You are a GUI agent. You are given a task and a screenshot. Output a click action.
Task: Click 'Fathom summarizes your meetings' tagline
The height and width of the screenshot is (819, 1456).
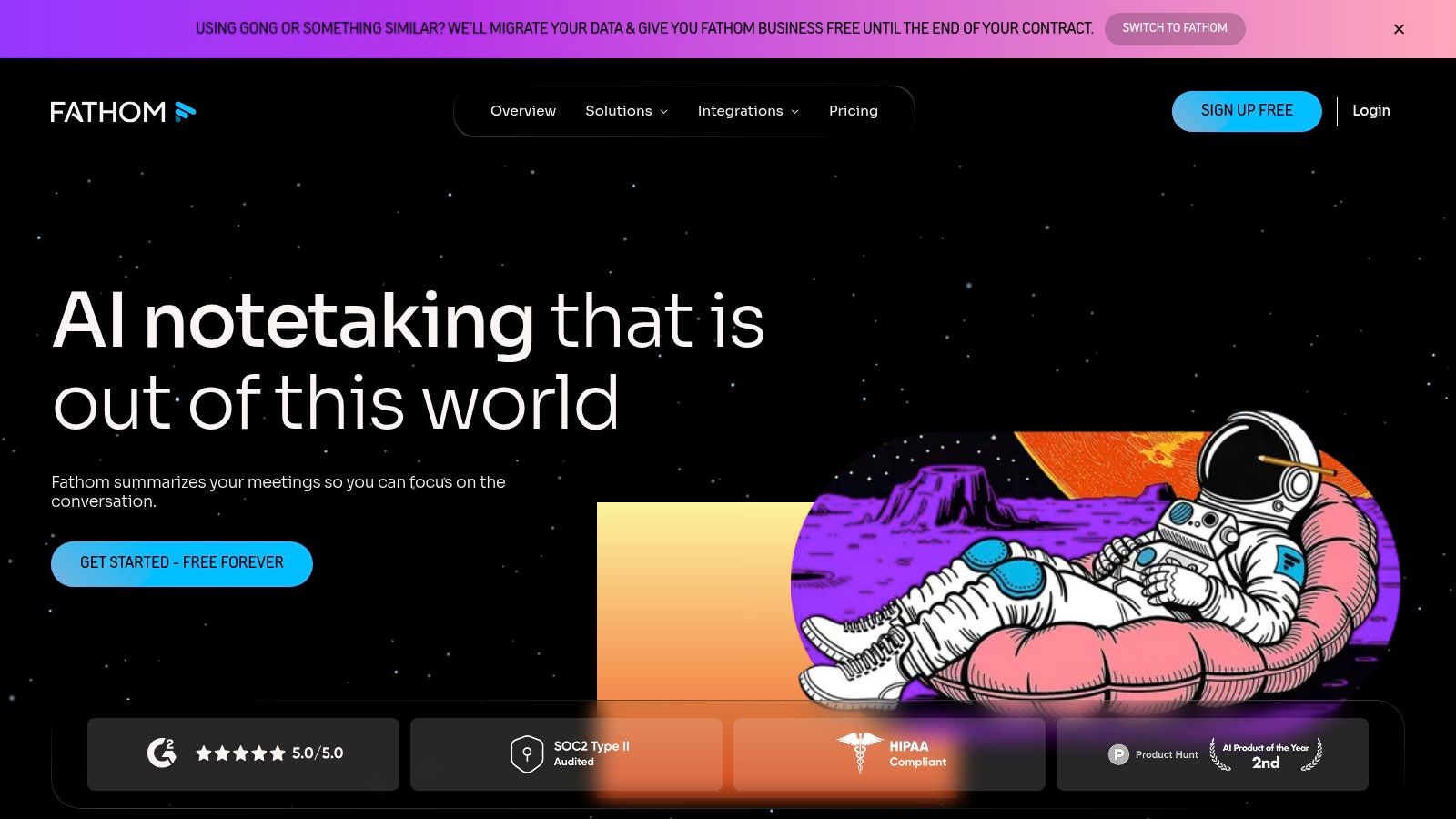278,491
